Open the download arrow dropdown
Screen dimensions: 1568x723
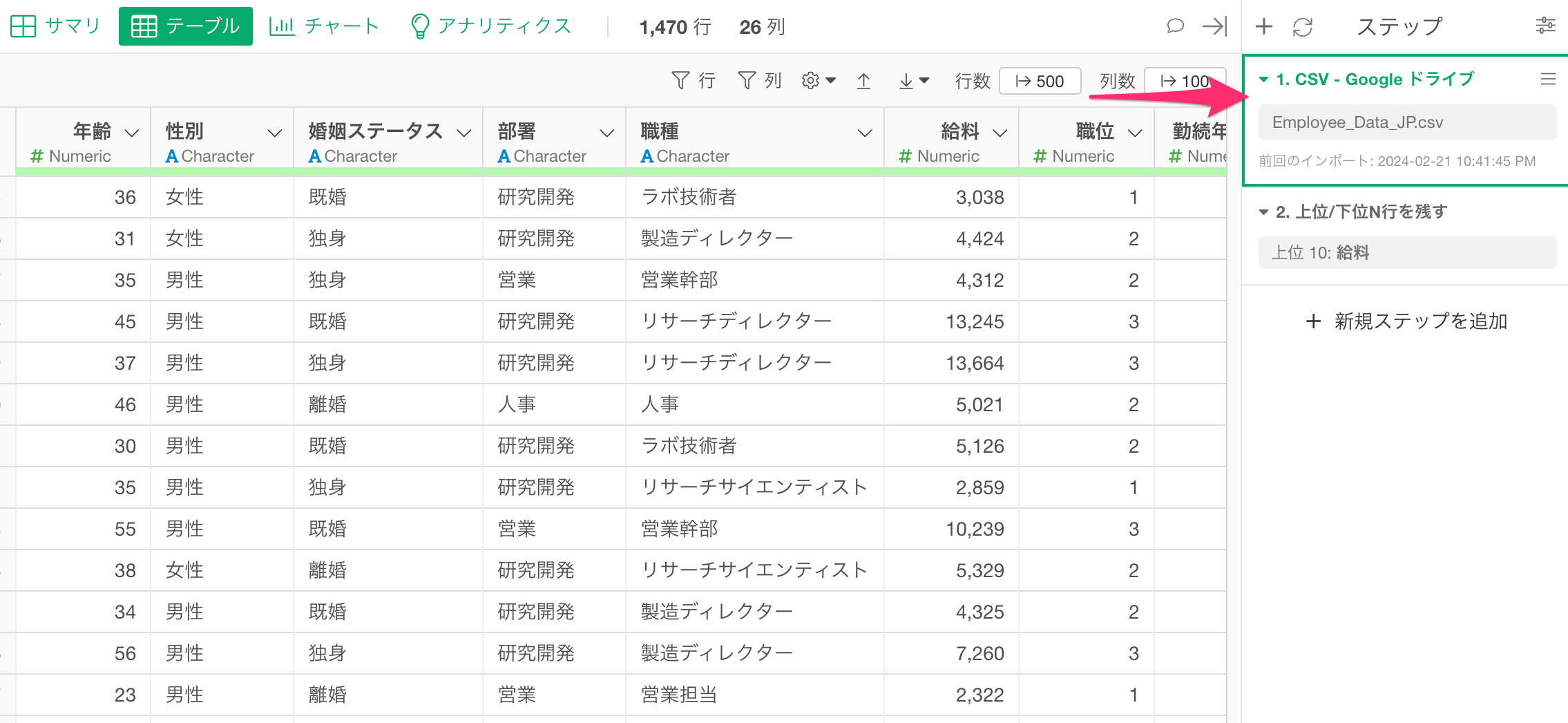[x=913, y=81]
